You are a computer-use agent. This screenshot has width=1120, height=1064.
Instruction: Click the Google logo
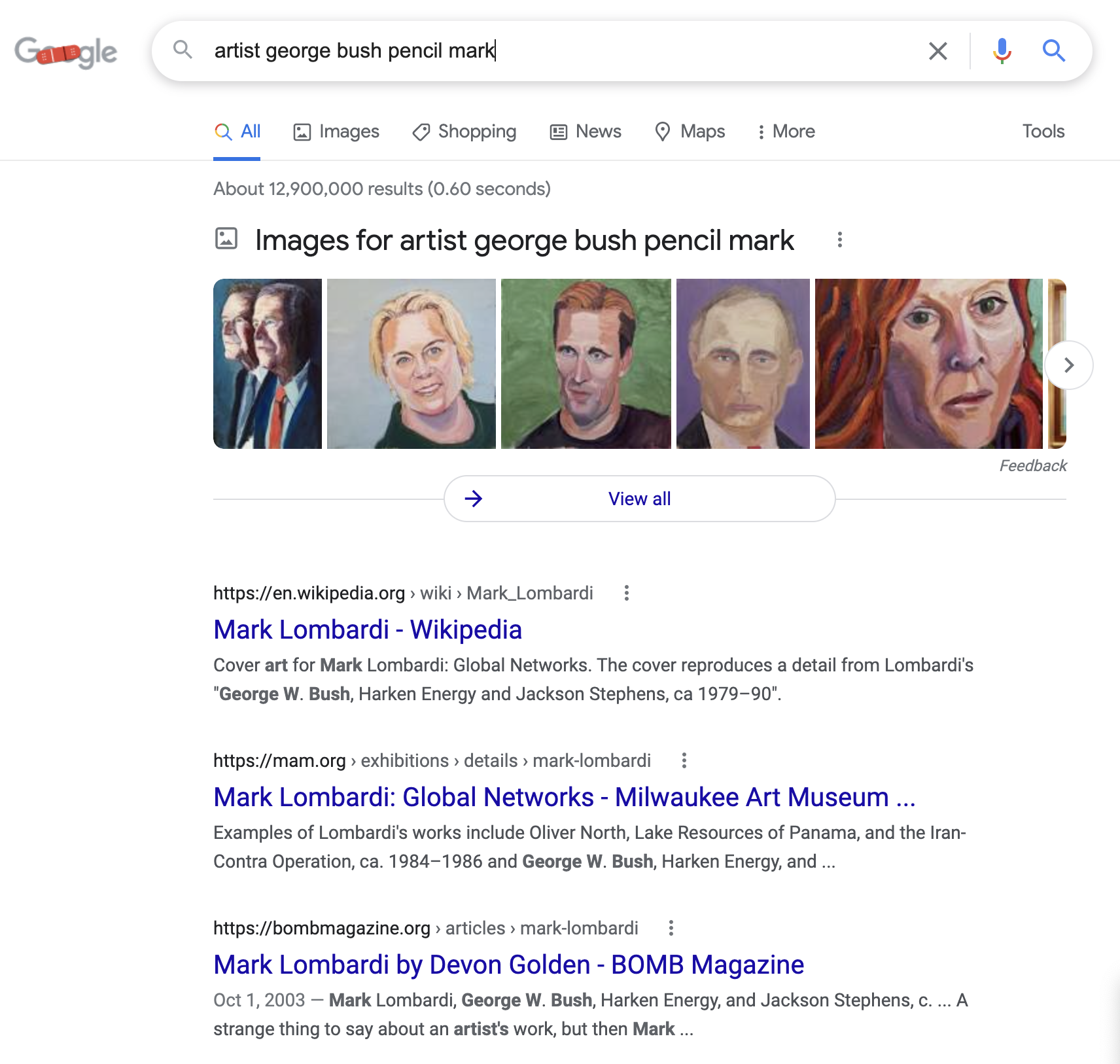[65, 52]
